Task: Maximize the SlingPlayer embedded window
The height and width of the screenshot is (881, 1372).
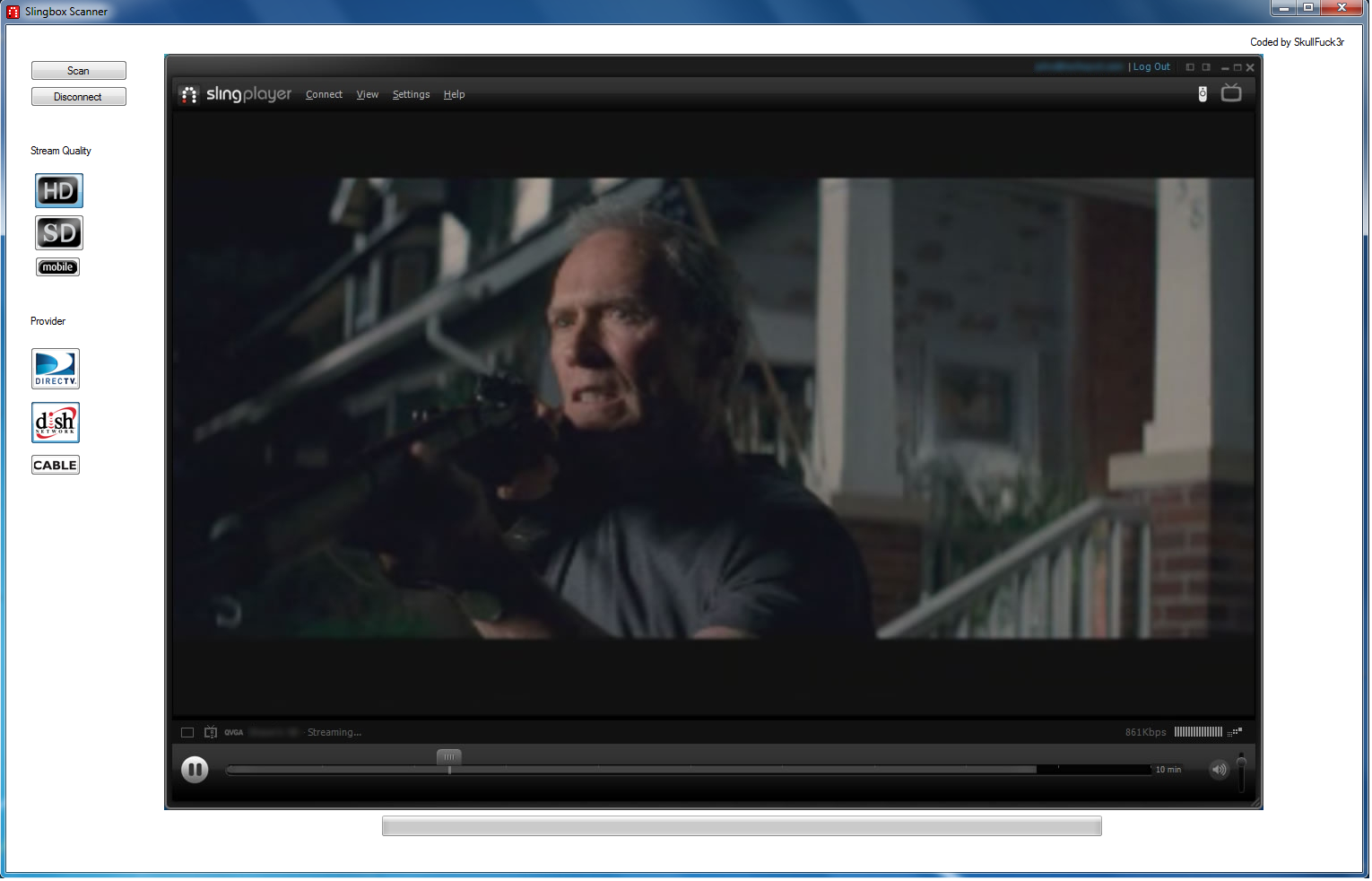Action: pyautogui.click(x=1237, y=67)
